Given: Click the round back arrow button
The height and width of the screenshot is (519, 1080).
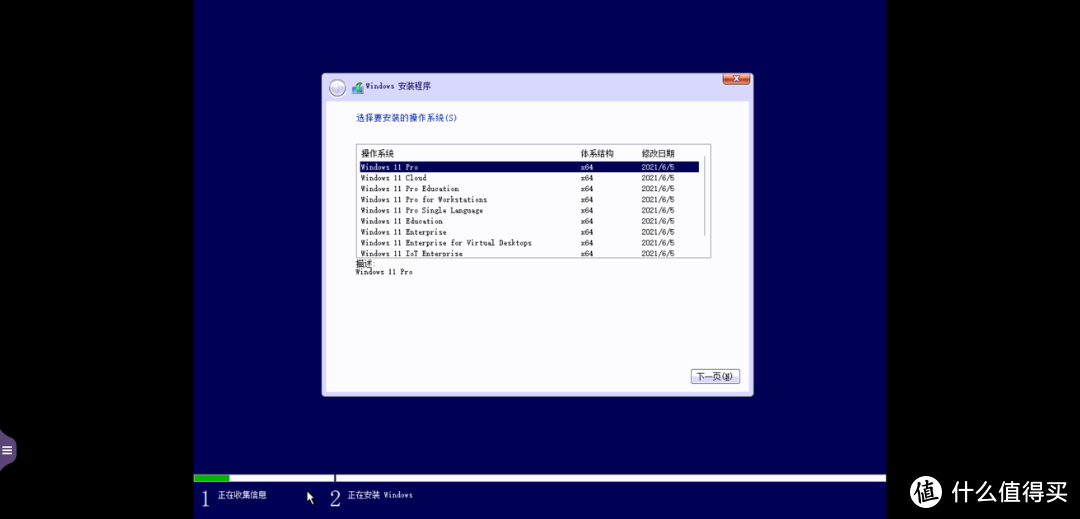Looking at the screenshot, I should coord(337,87).
